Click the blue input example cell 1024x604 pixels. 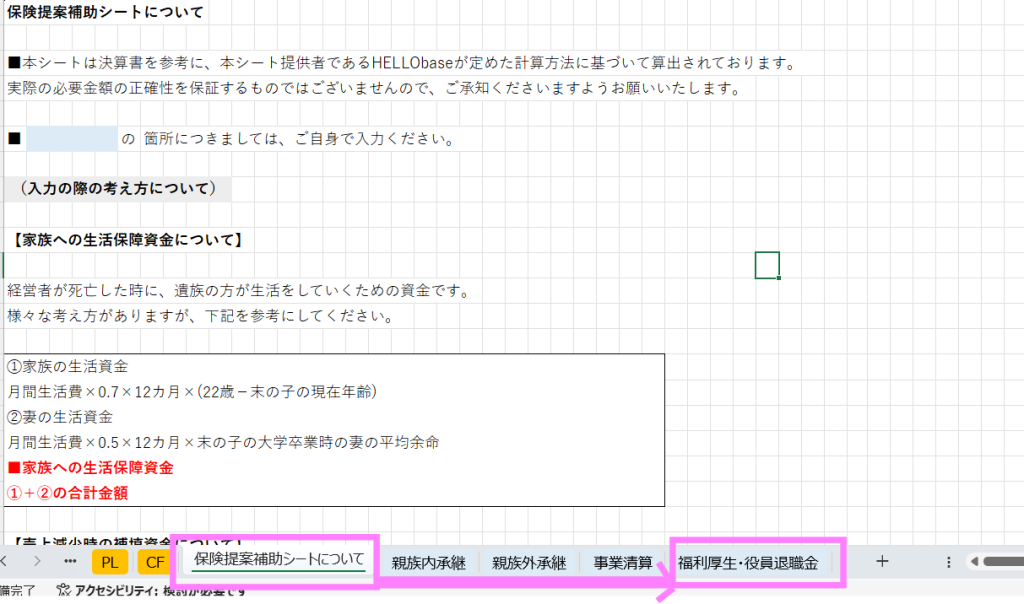click(72, 139)
